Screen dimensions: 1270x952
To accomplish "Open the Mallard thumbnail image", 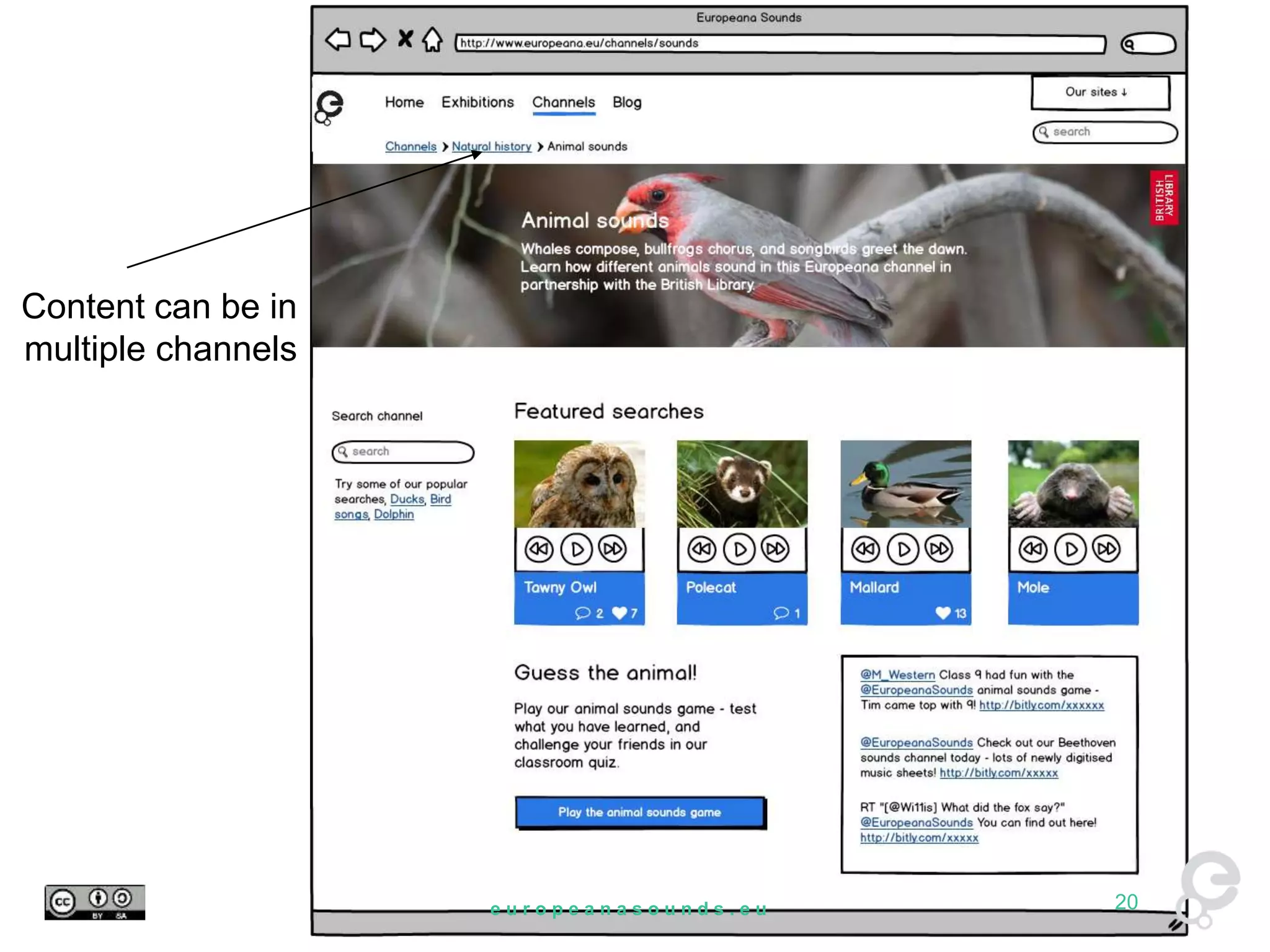I will click(906, 483).
